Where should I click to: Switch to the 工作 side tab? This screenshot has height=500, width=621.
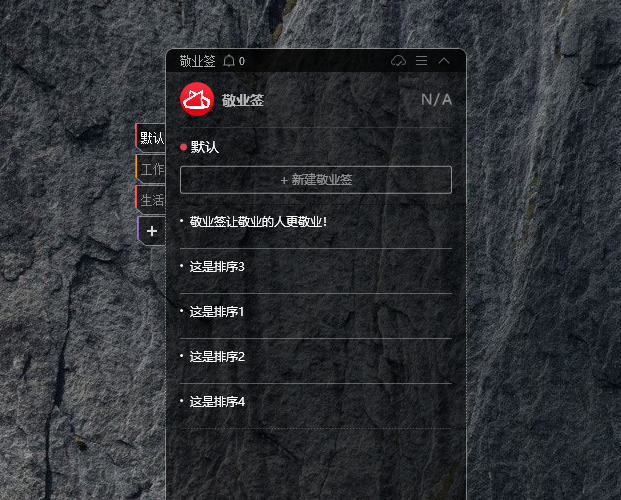point(151,169)
